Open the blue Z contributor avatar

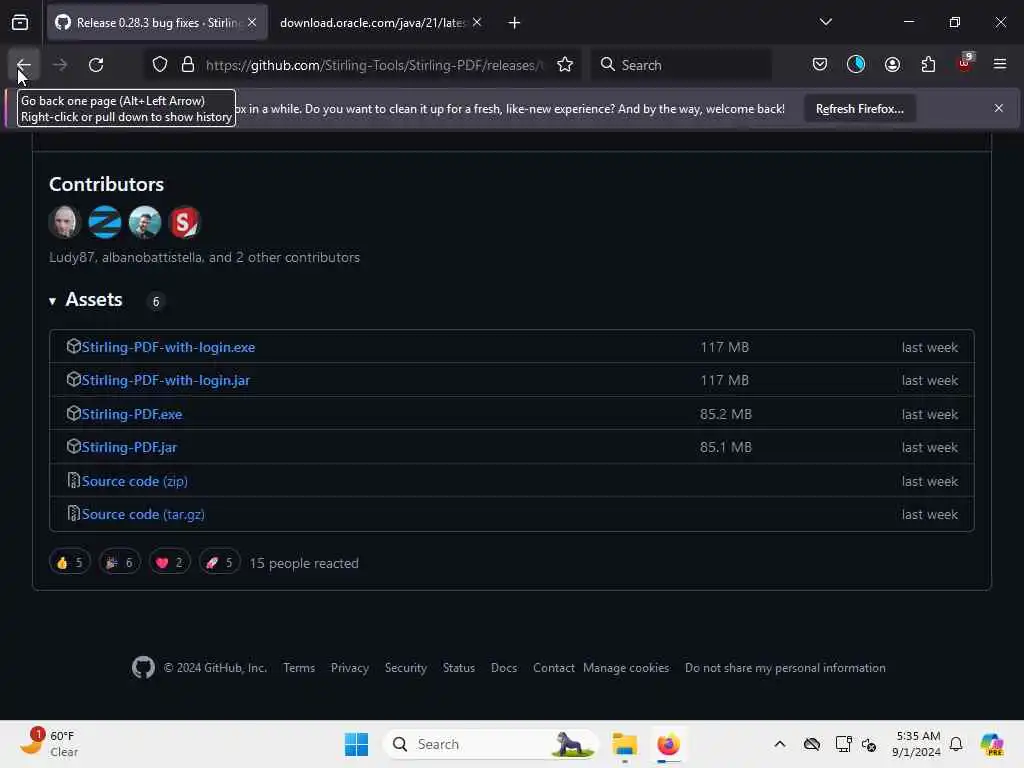(x=104, y=222)
